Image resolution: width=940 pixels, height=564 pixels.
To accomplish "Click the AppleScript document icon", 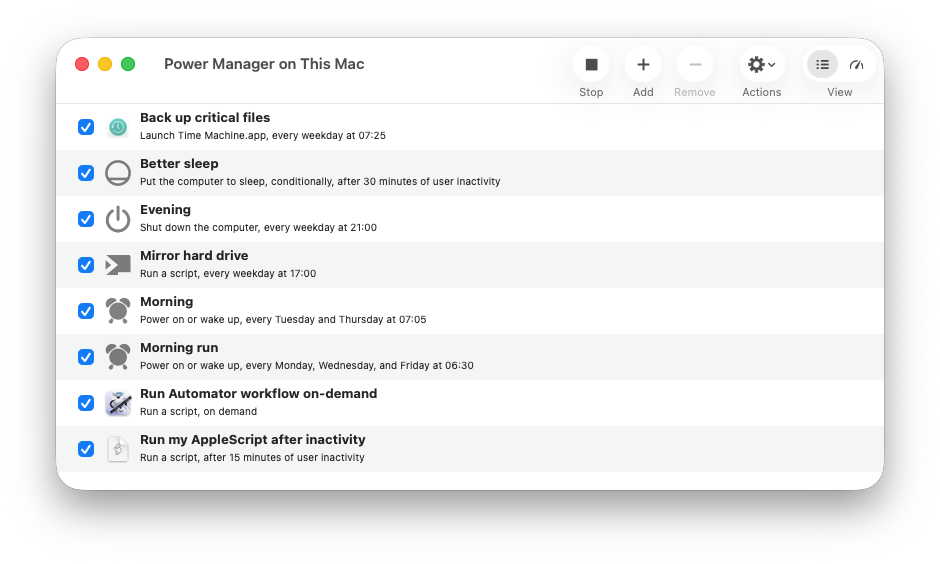I will pos(118,449).
